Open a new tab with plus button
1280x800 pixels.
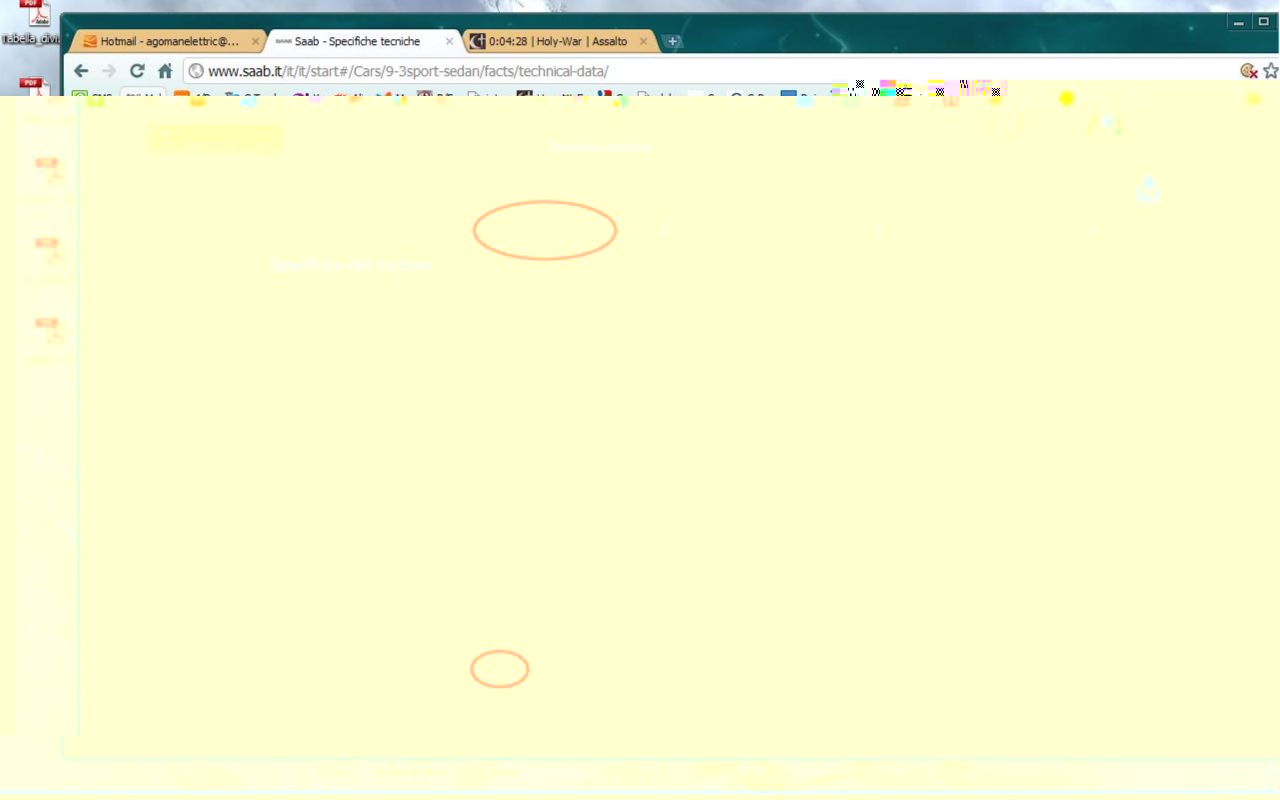point(673,41)
